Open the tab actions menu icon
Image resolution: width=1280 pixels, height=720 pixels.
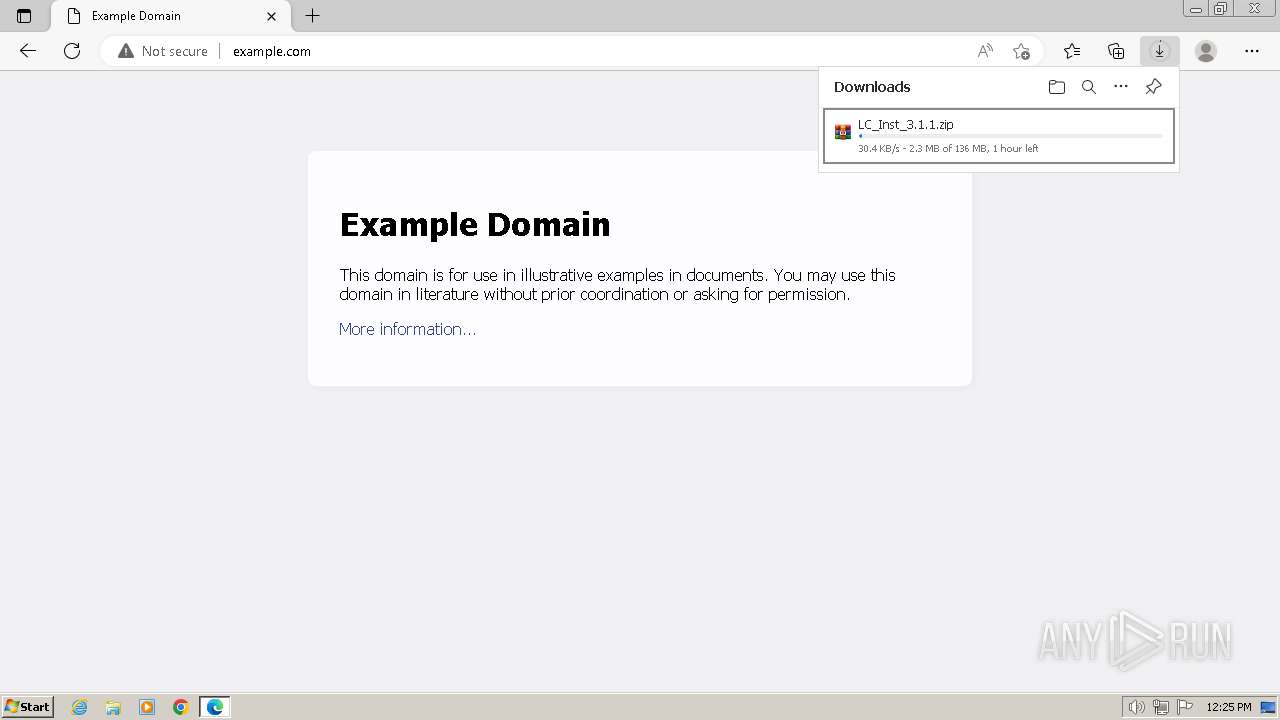24,16
